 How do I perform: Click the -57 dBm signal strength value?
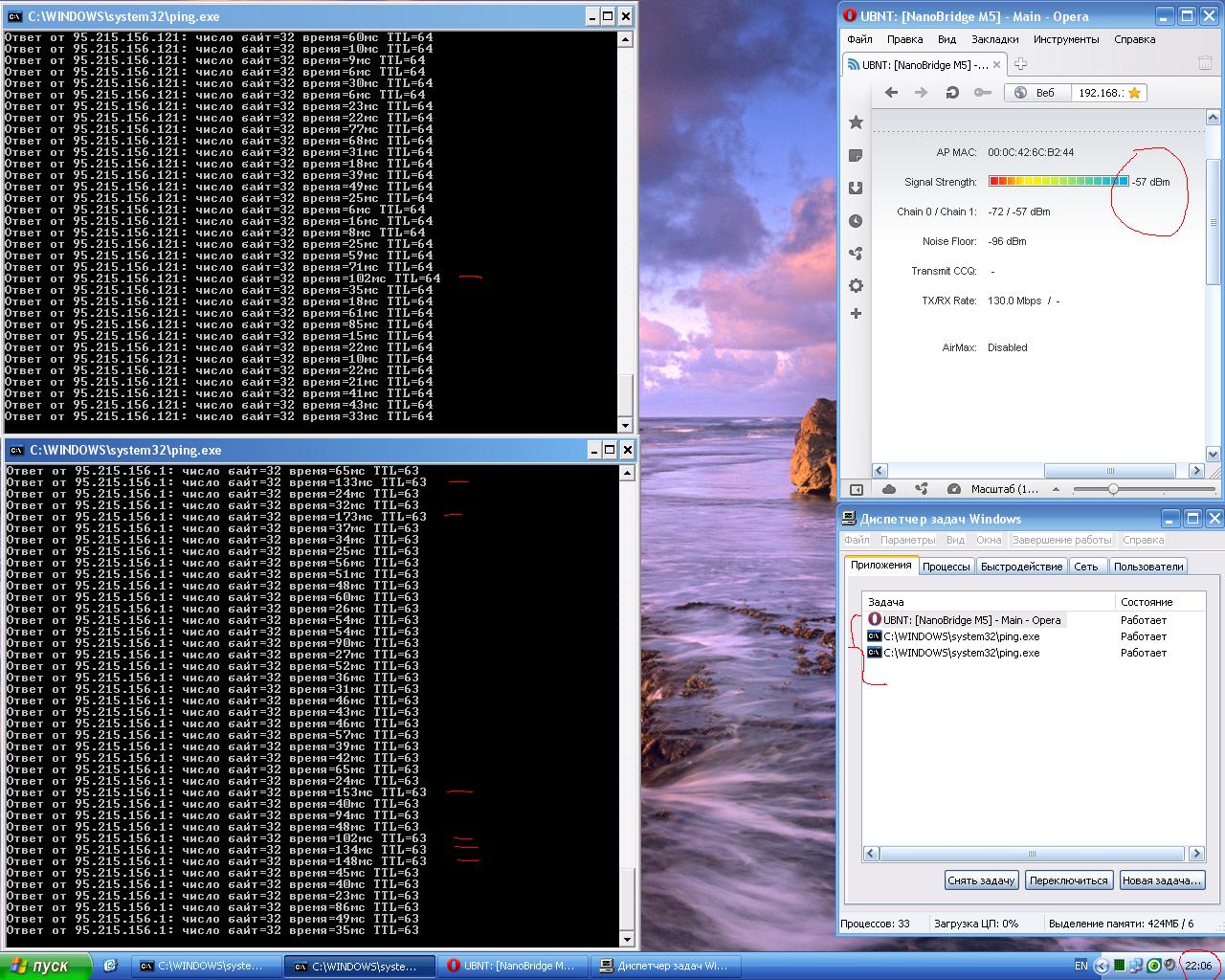click(1151, 182)
